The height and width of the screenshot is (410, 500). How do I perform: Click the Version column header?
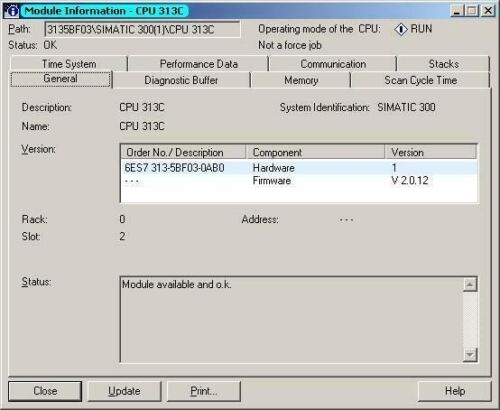pyautogui.click(x=430, y=152)
